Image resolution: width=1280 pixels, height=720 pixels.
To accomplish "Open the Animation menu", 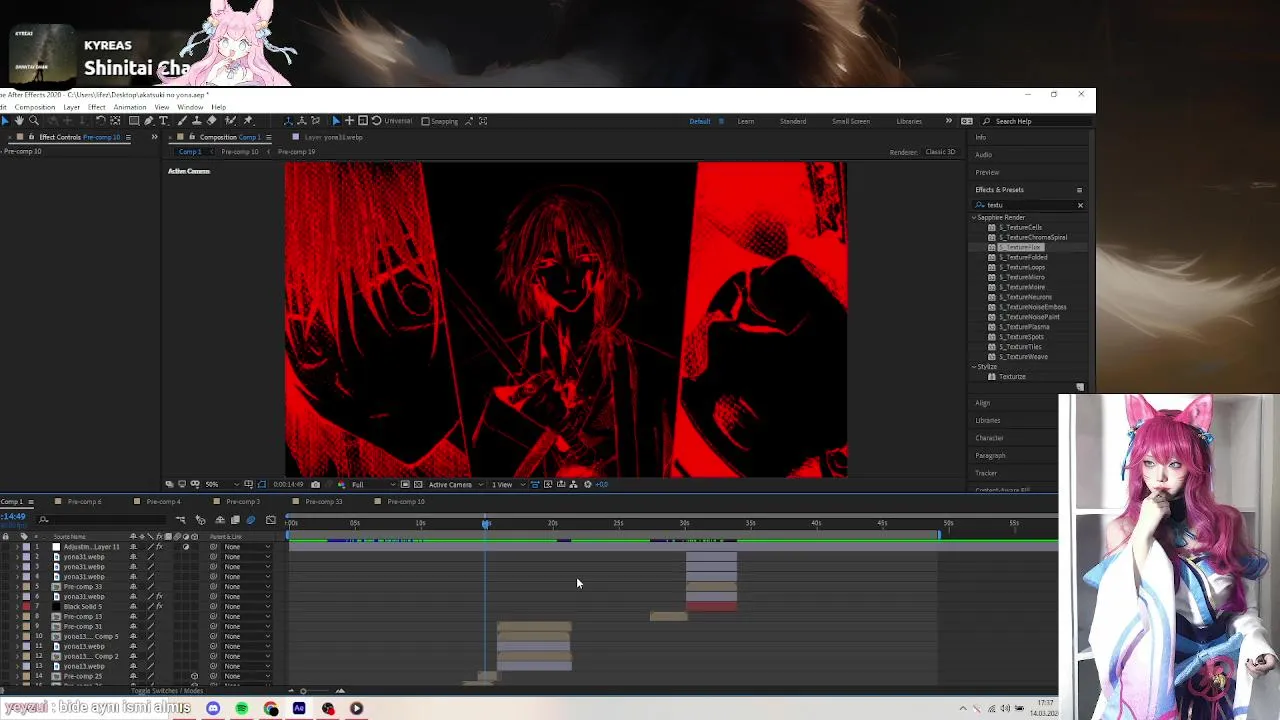I will pos(129,107).
